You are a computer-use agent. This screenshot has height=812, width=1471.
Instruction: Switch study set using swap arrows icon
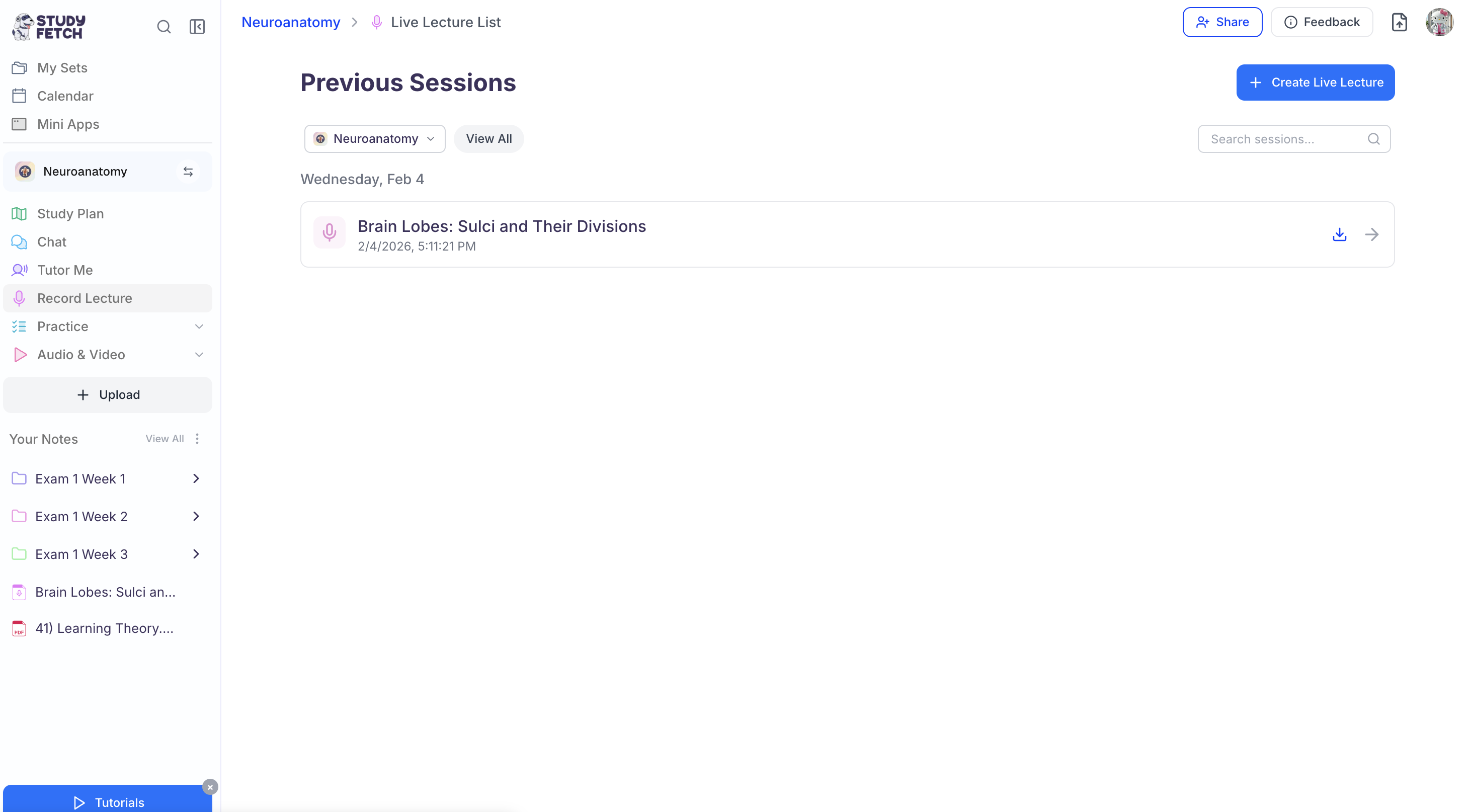tap(188, 172)
